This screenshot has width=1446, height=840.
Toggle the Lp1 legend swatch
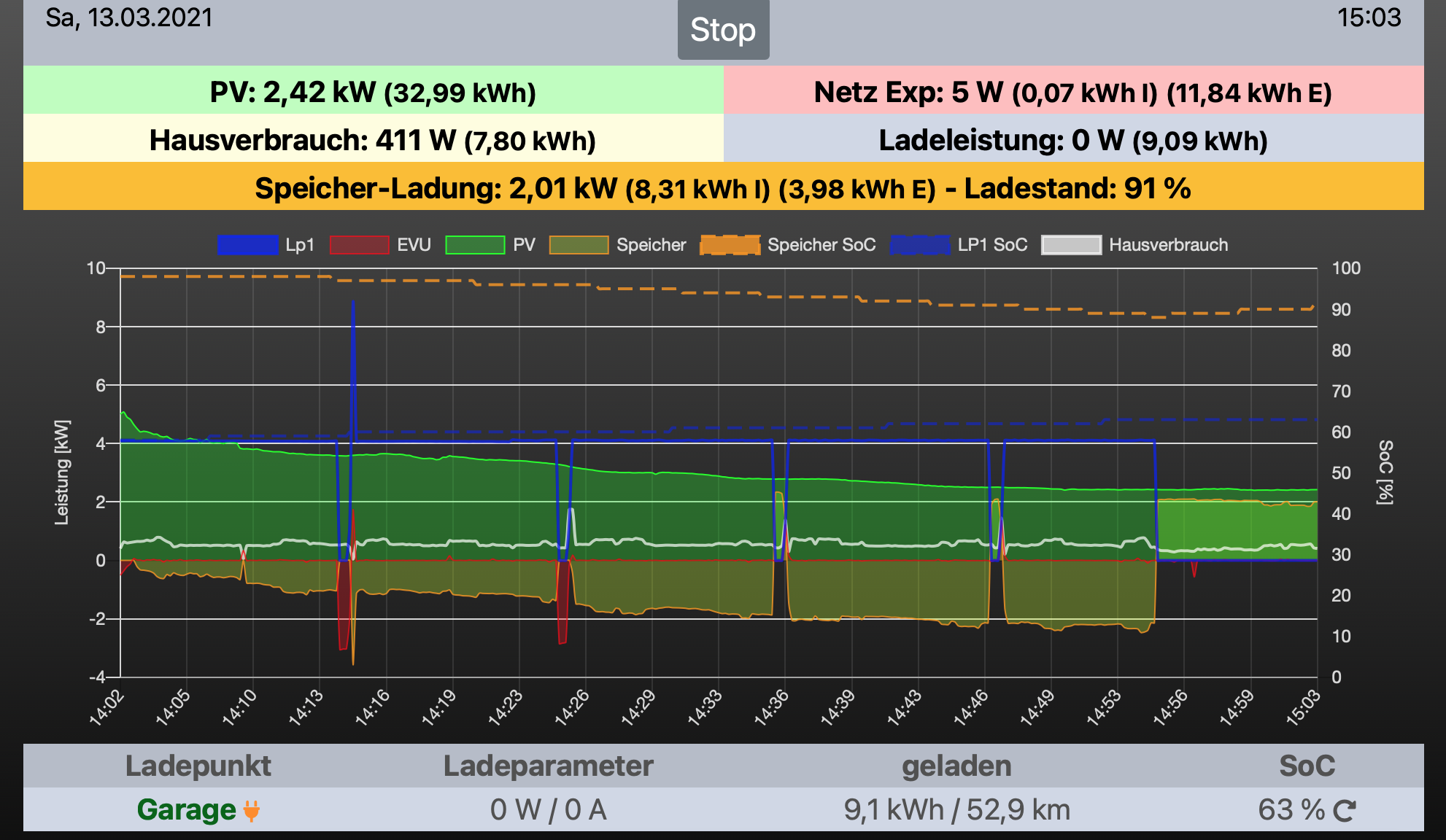click(247, 245)
